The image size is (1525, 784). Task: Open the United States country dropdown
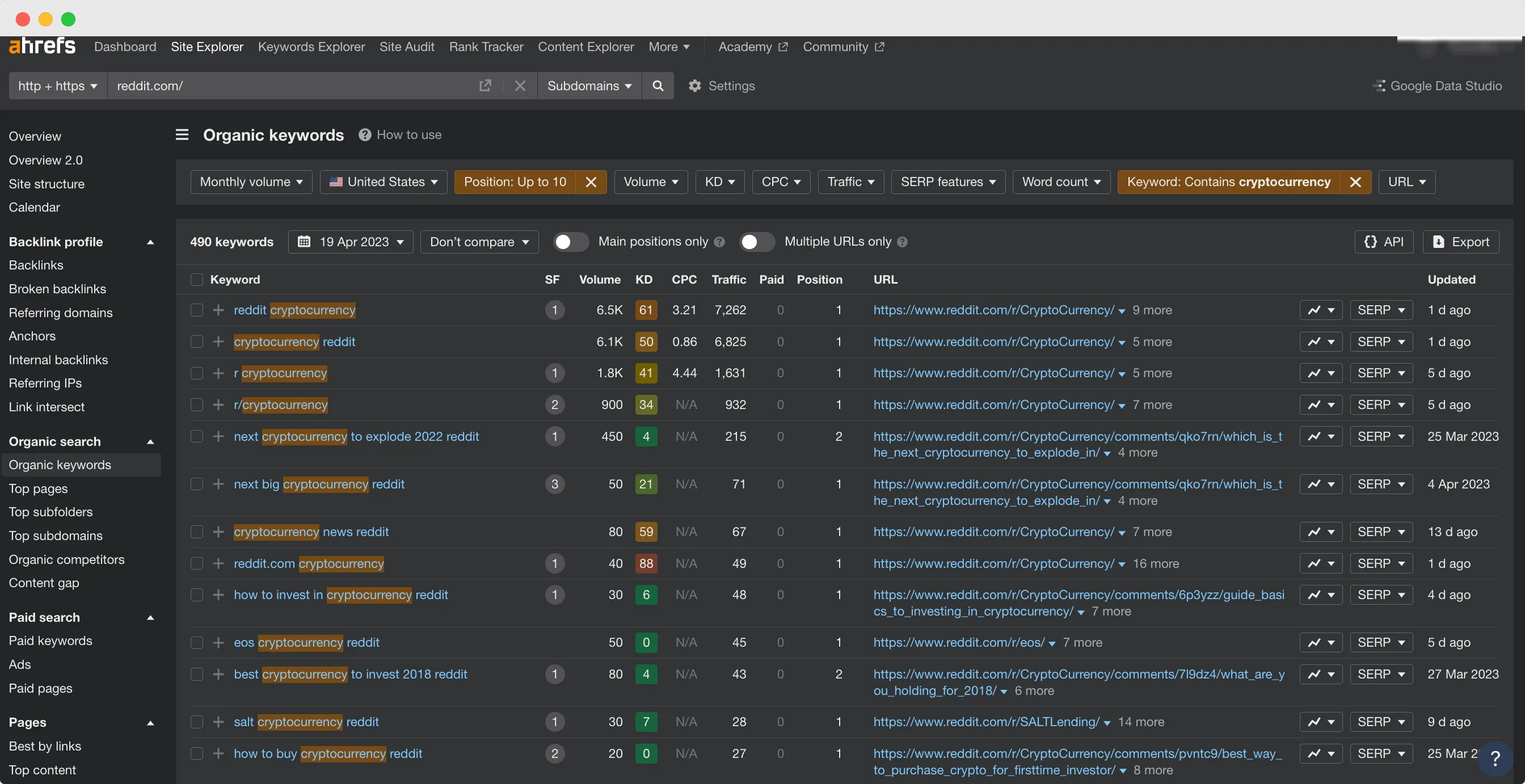(384, 182)
